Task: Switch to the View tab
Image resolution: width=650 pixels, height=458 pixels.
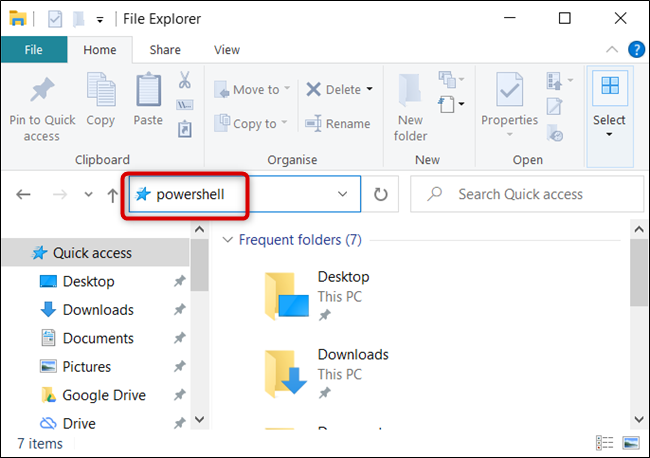Action: (x=227, y=50)
